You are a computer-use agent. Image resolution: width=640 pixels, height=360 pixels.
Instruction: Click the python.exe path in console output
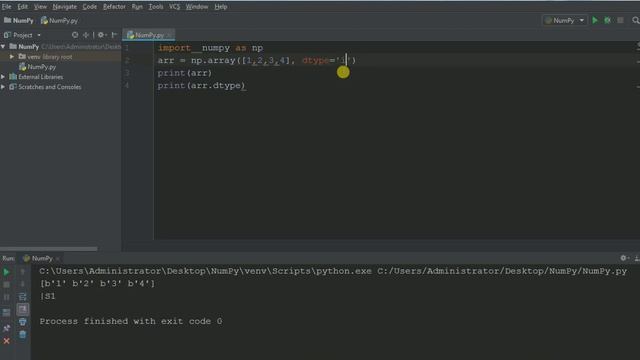[205, 271]
